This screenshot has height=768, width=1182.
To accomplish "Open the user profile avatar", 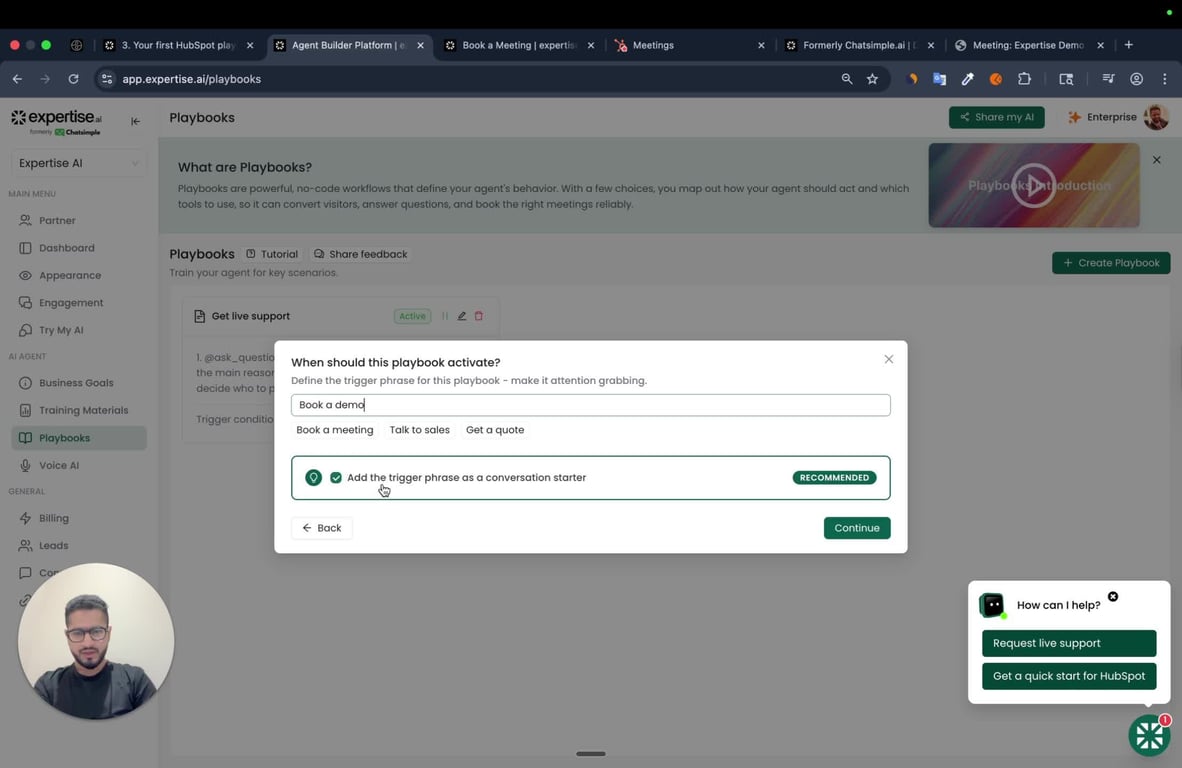I will 1156,117.
